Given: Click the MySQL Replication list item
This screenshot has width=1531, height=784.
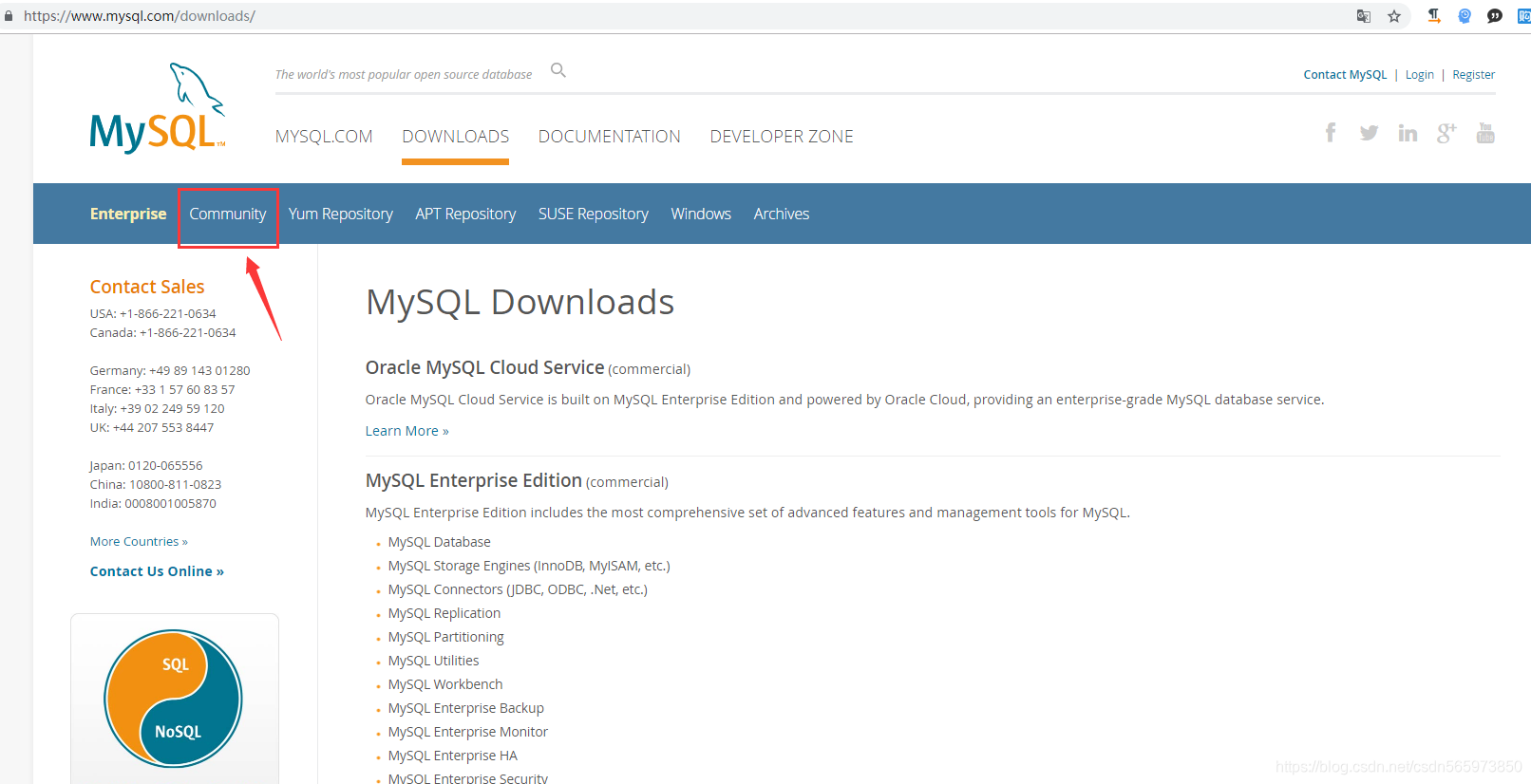Looking at the screenshot, I should [x=444, y=613].
